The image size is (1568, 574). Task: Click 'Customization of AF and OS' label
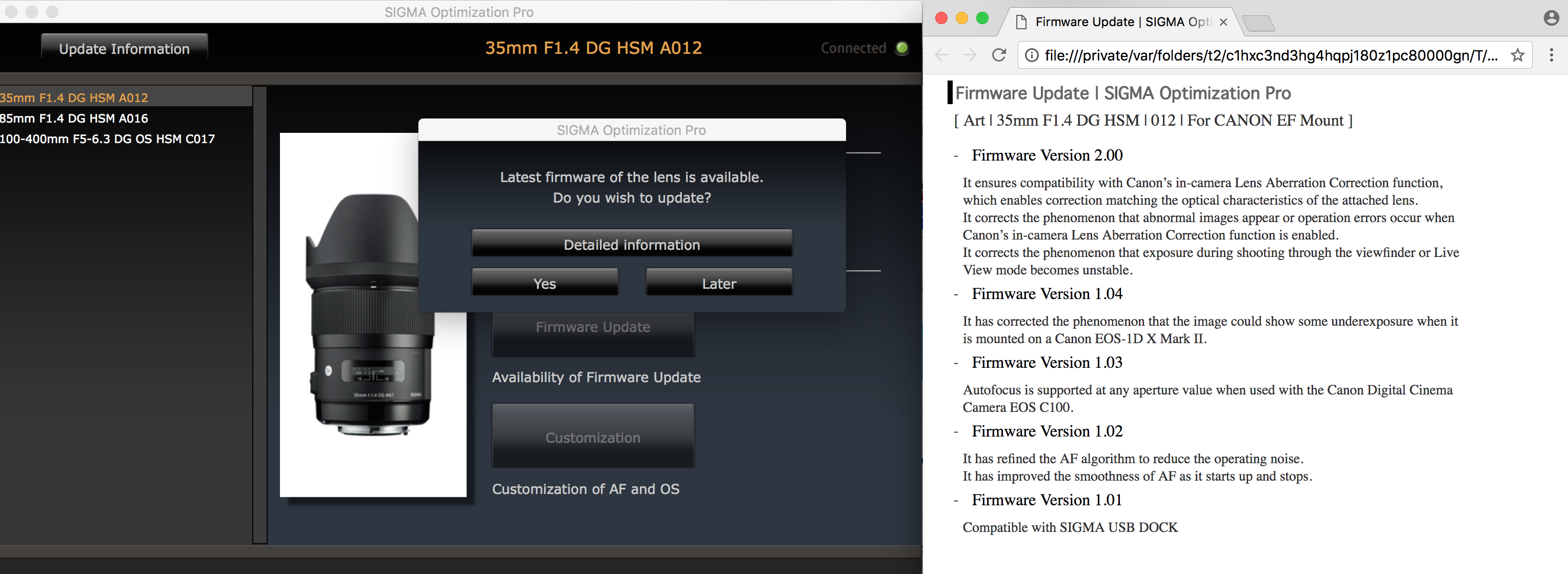586,489
